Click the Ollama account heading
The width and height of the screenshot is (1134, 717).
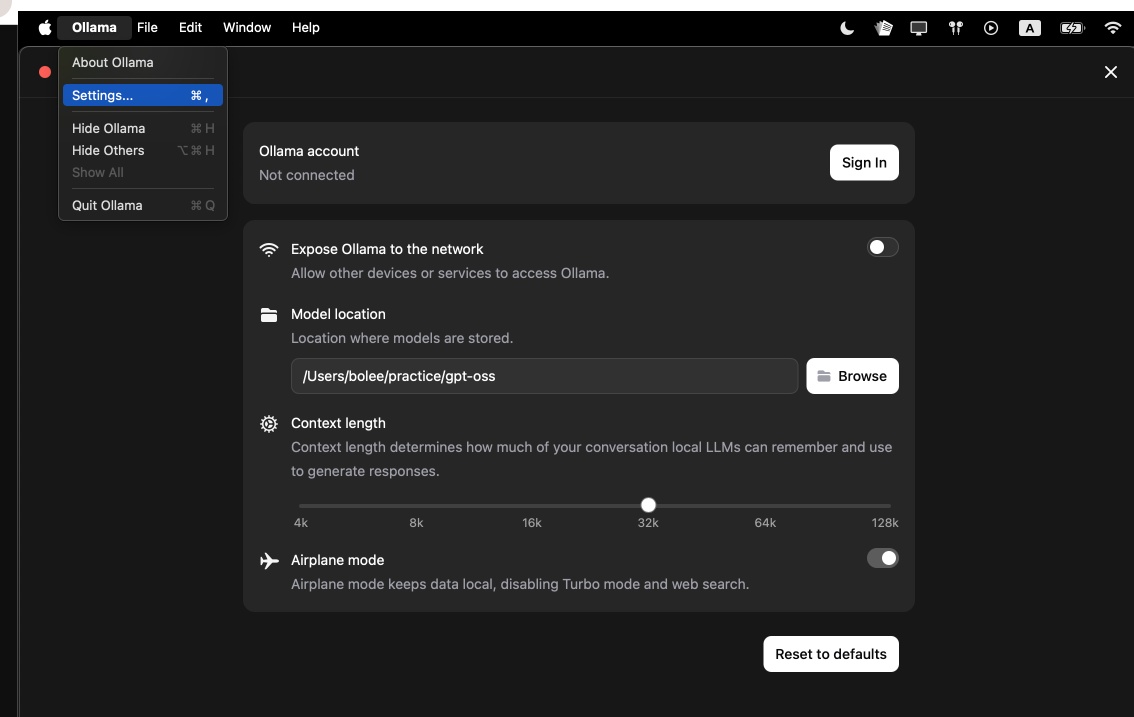click(309, 151)
